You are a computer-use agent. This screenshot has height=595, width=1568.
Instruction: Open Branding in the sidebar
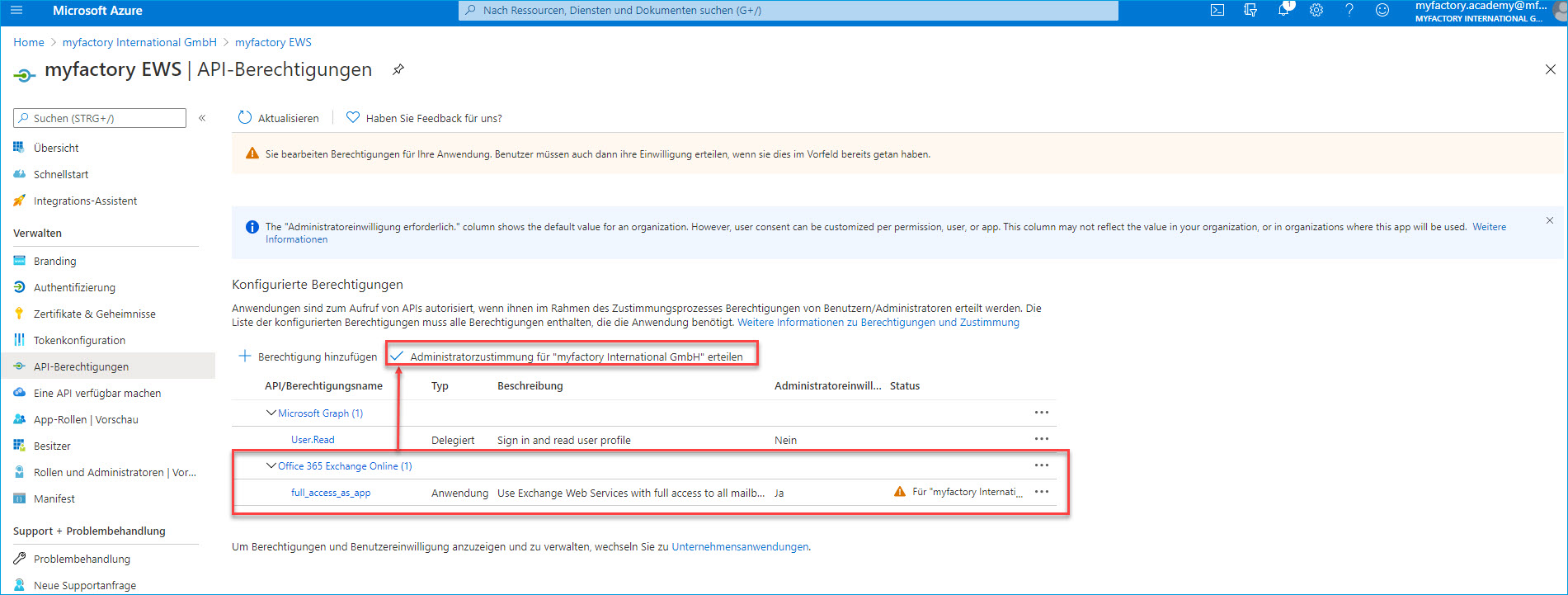click(54, 261)
